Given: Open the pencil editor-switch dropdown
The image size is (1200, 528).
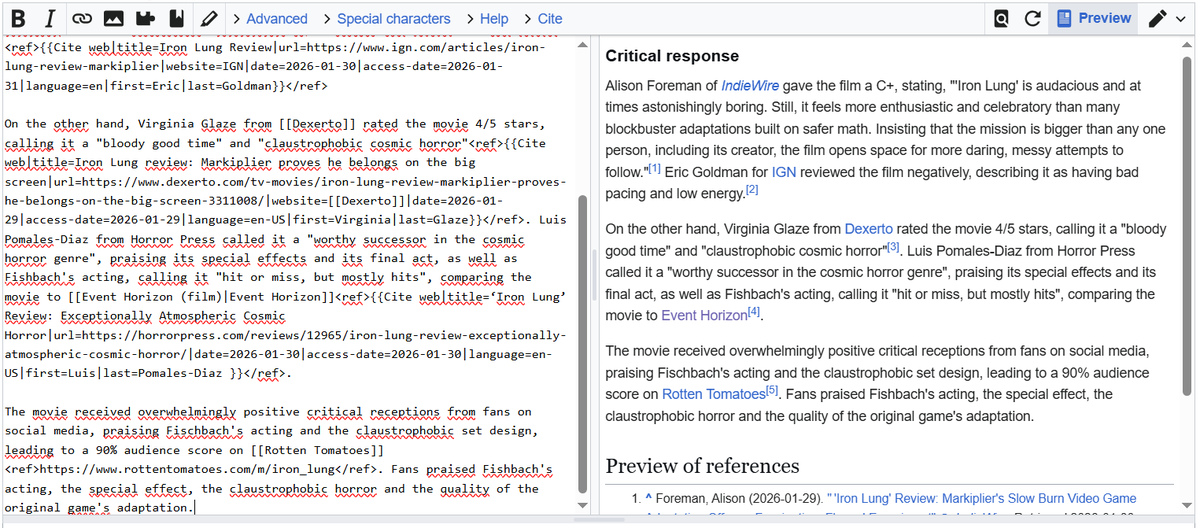Looking at the screenshot, I should [x=1166, y=19].
